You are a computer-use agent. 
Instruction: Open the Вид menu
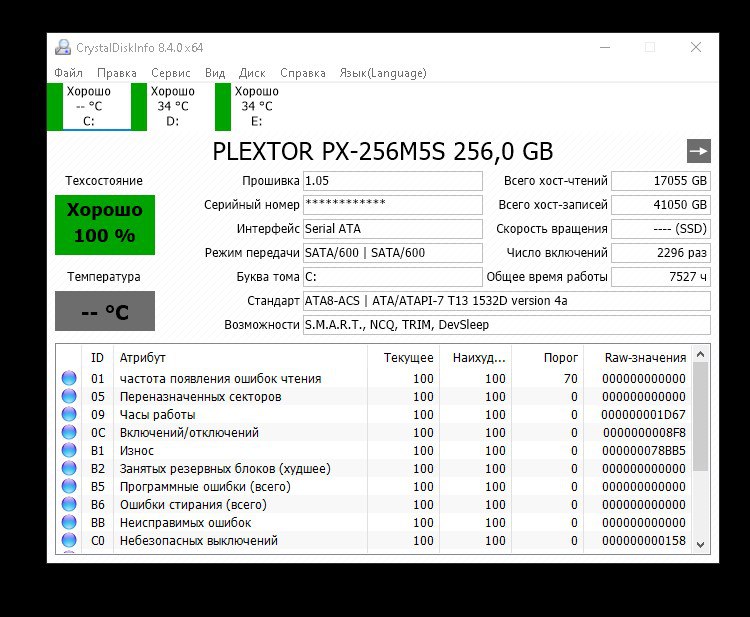click(215, 73)
